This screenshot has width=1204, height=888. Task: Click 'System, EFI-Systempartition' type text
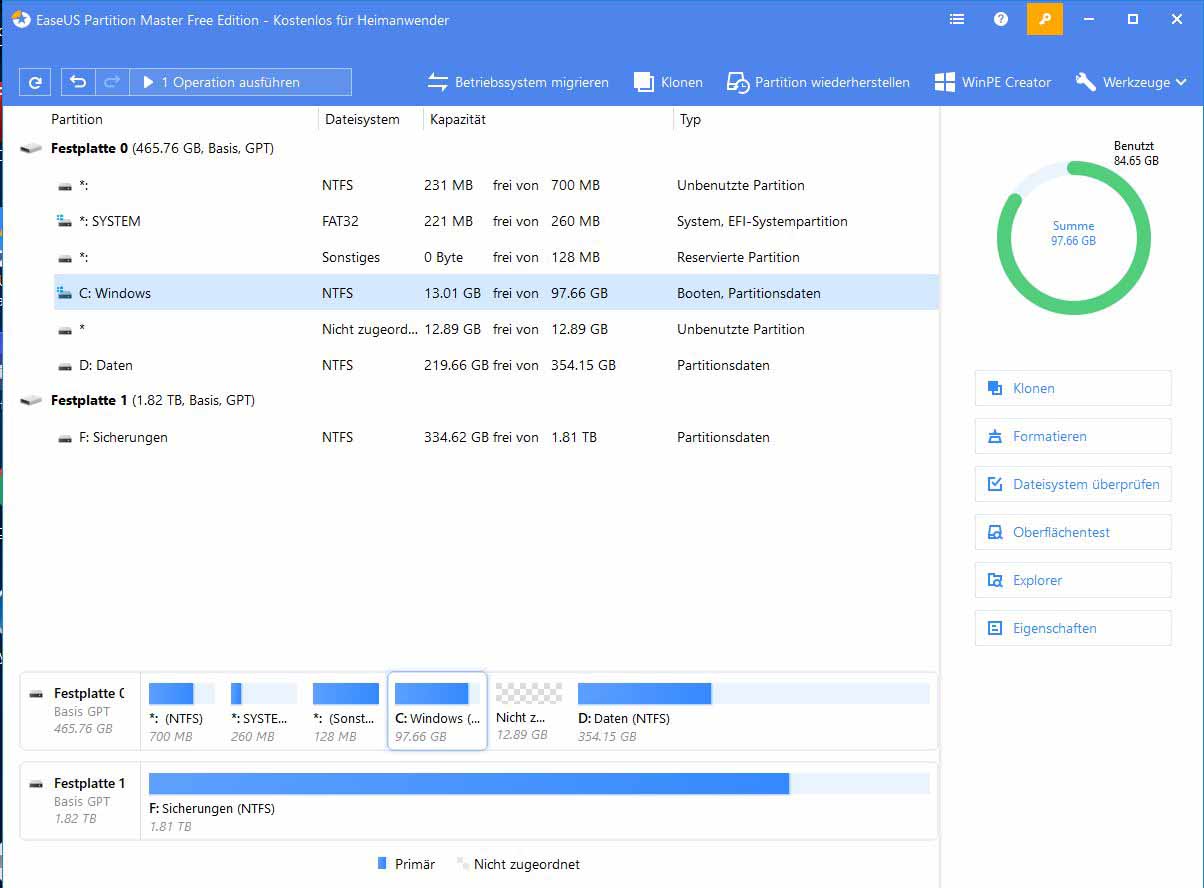[762, 221]
